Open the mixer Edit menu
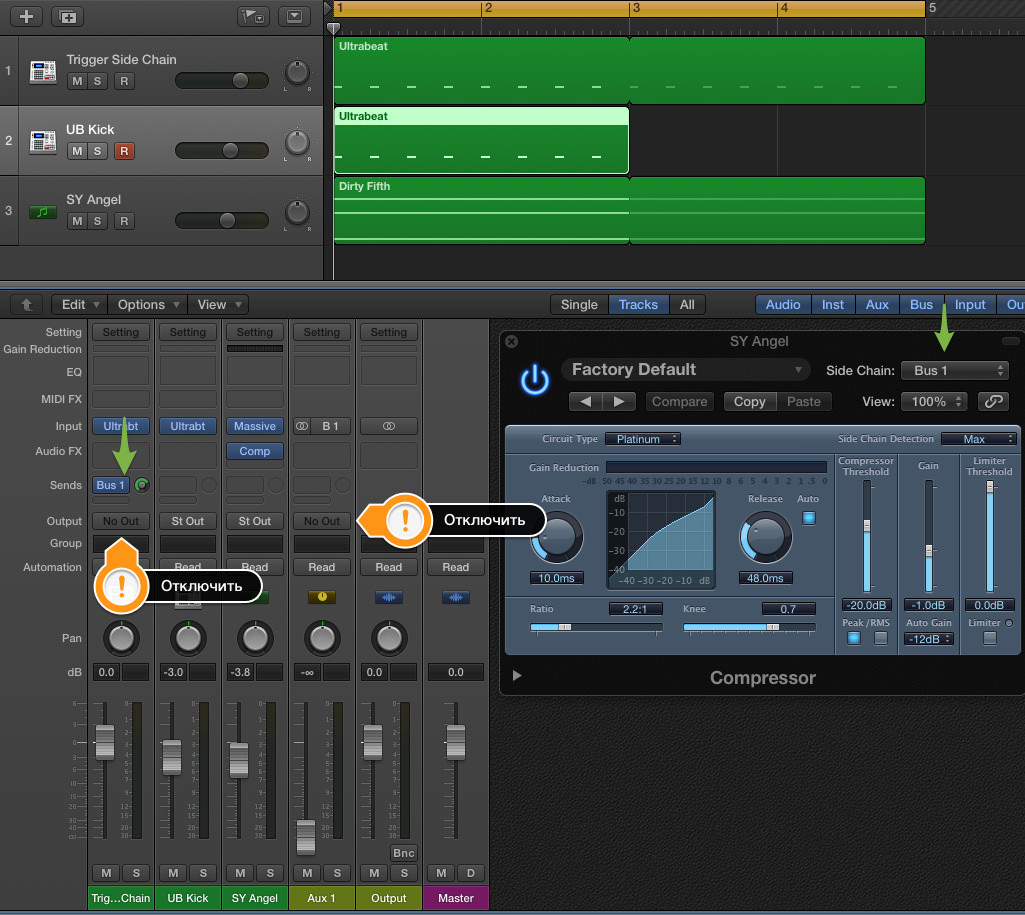Screen dimensions: 1025x915 click(x=80, y=305)
